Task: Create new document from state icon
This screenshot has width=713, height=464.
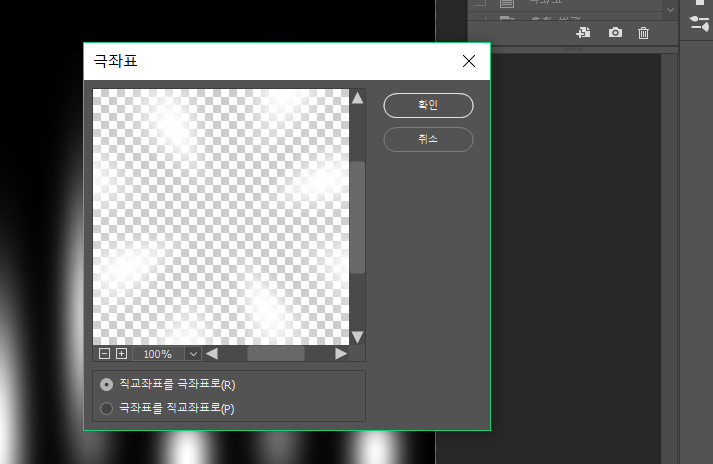Action: point(583,33)
